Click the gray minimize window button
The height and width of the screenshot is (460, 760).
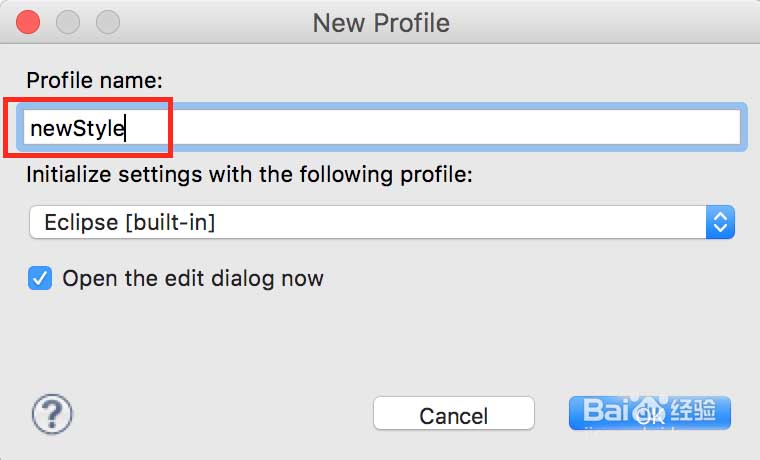click(68, 21)
